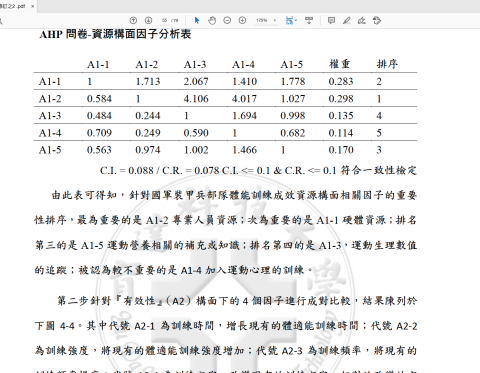Select the highlighter pen tool
This screenshot has height=373, width=480.
(x=346, y=20)
